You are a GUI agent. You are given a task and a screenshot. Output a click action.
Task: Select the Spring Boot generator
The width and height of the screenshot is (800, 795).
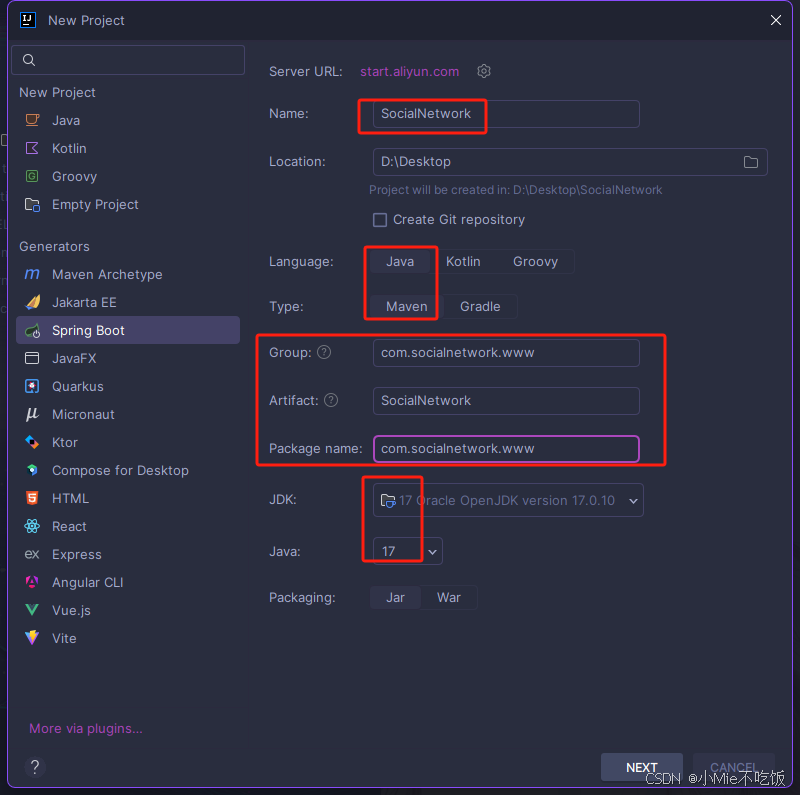coord(128,330)
